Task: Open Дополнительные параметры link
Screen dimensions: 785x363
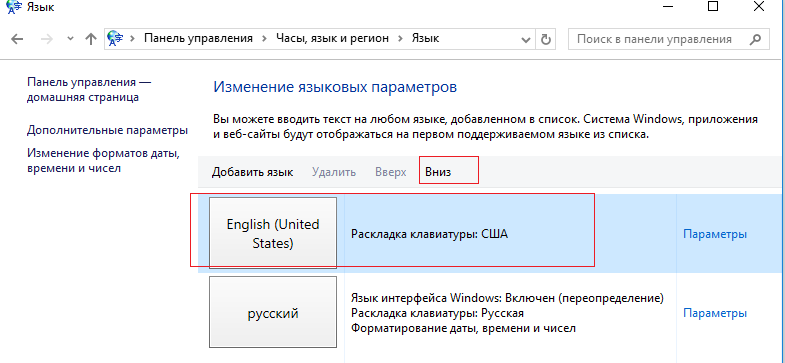Action: (x=108, y=131)
